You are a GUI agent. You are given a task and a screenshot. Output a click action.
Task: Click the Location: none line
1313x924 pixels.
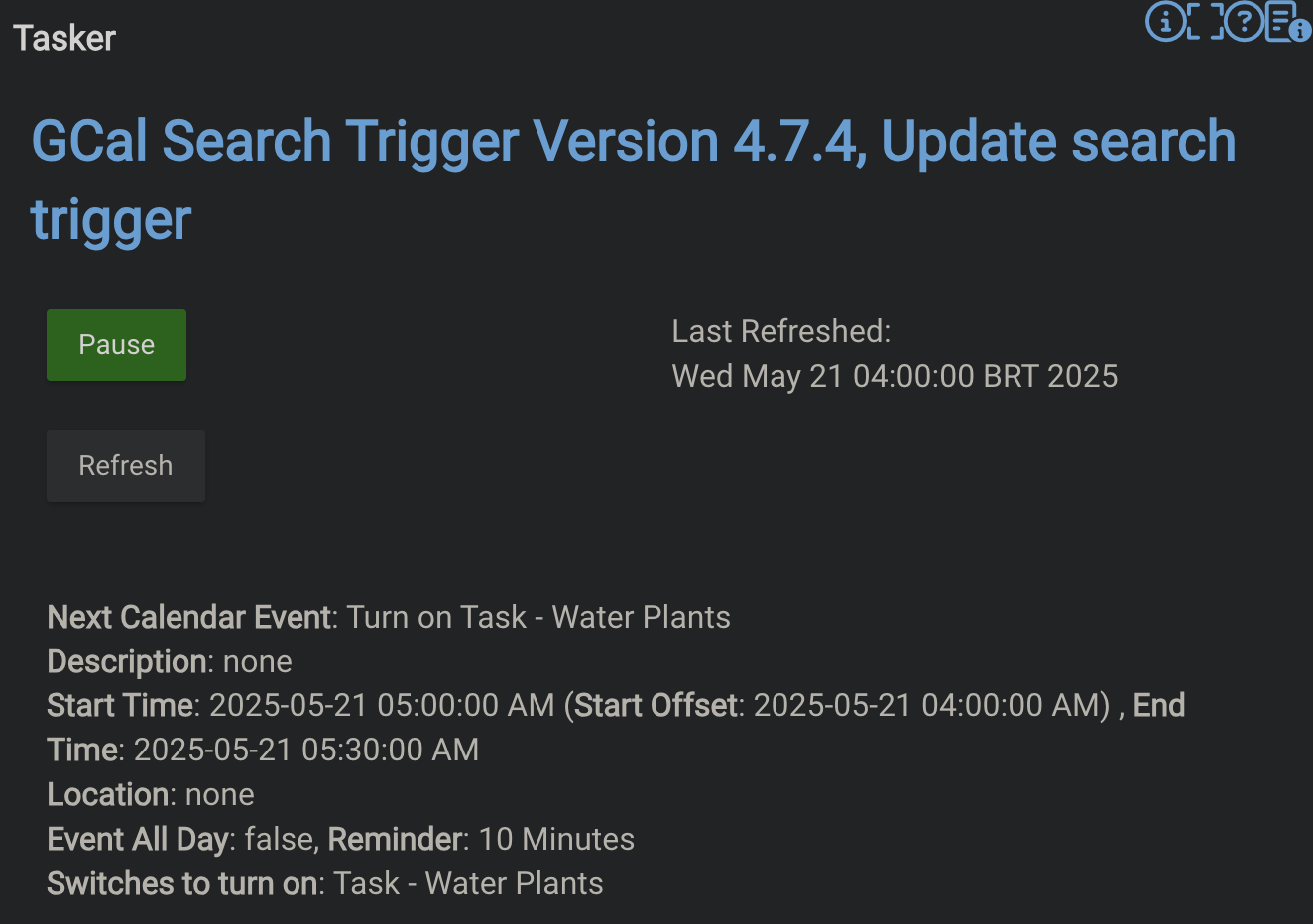tap(151, 794)
